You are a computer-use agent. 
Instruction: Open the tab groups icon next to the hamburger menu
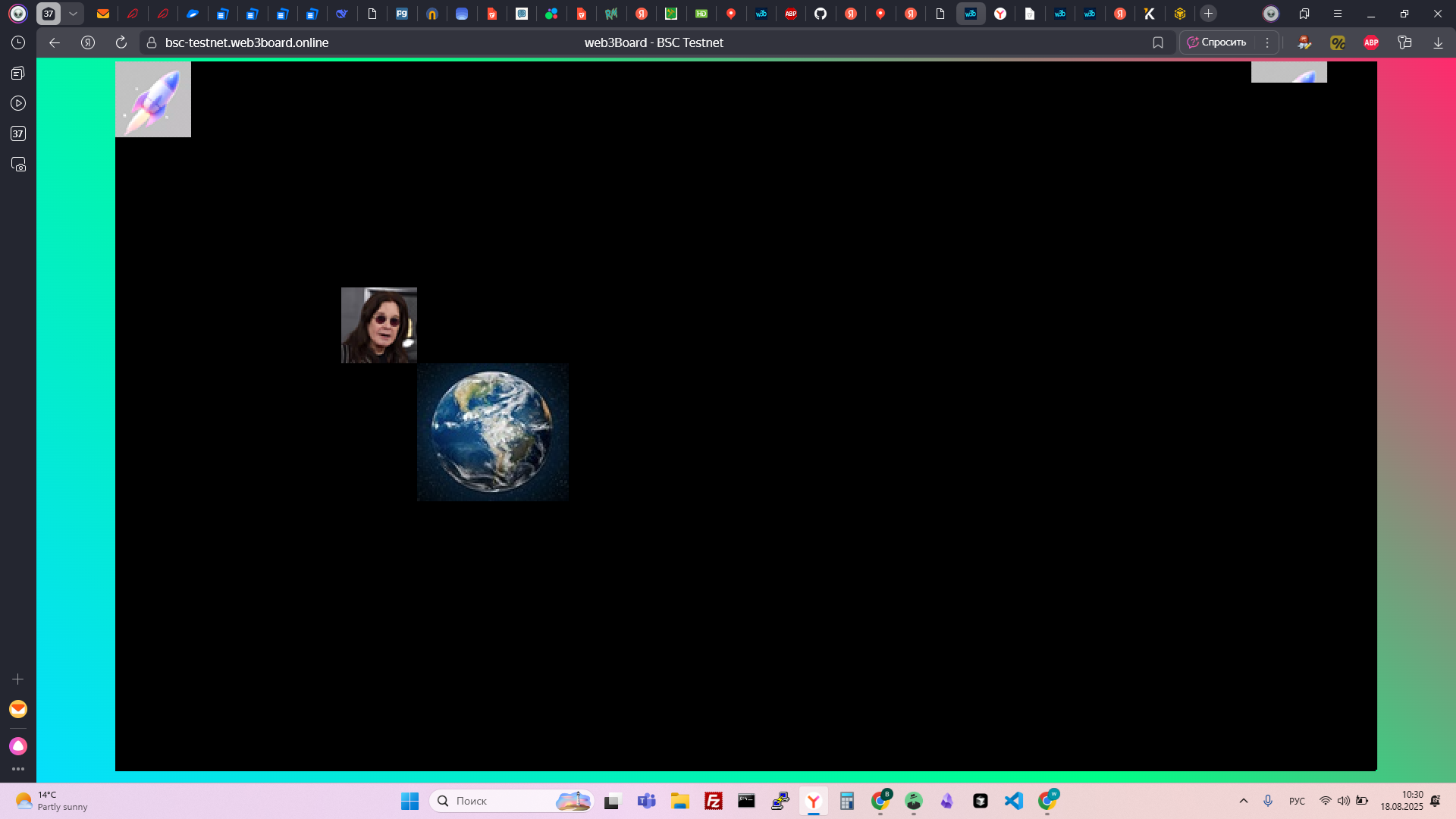tap(1304, 14)
